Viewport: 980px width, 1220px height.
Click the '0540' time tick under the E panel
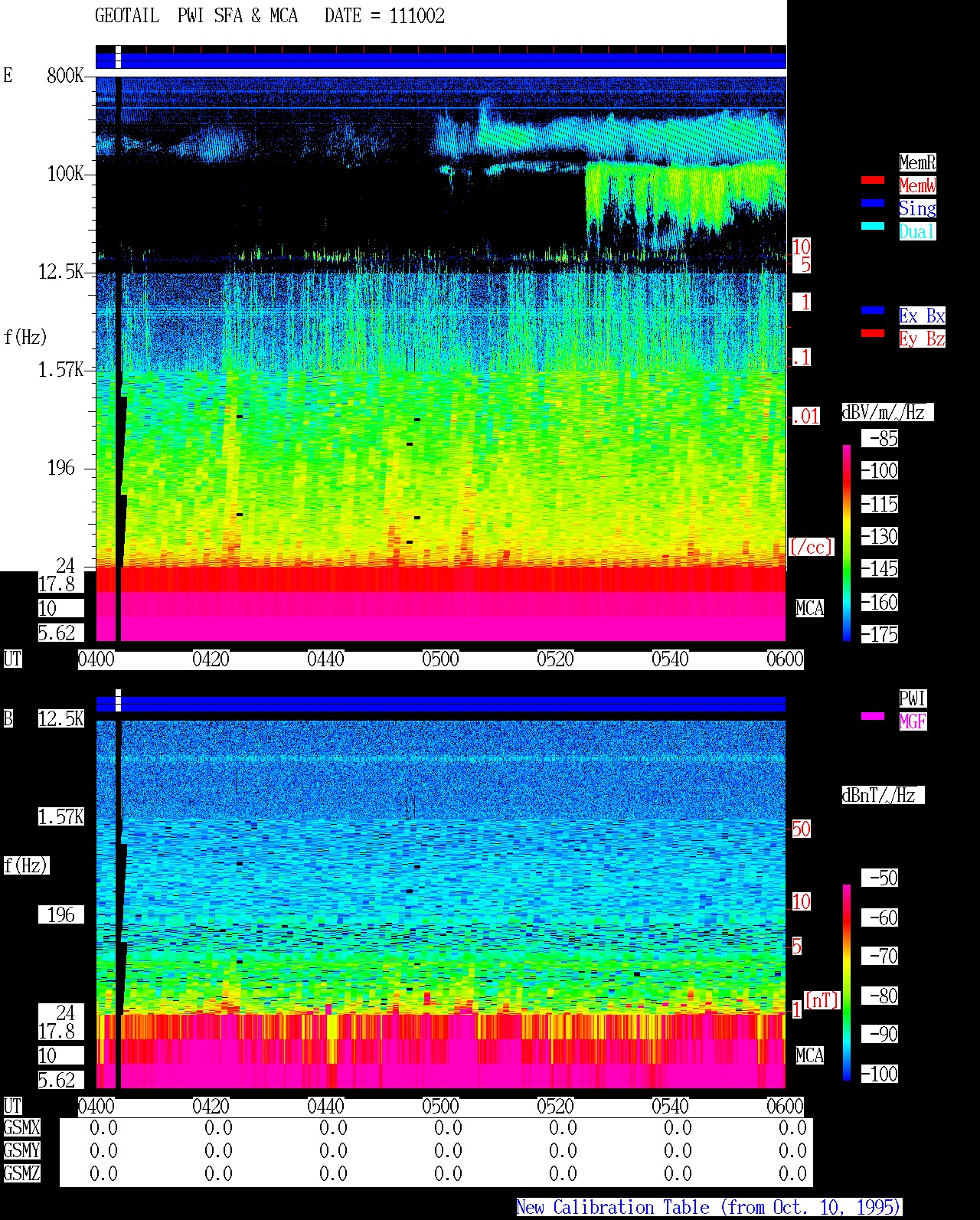[670, 659]
